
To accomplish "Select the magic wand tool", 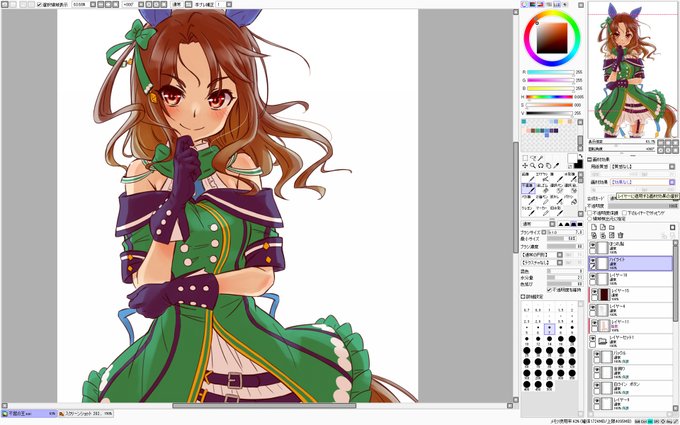I will coord(541,158).
